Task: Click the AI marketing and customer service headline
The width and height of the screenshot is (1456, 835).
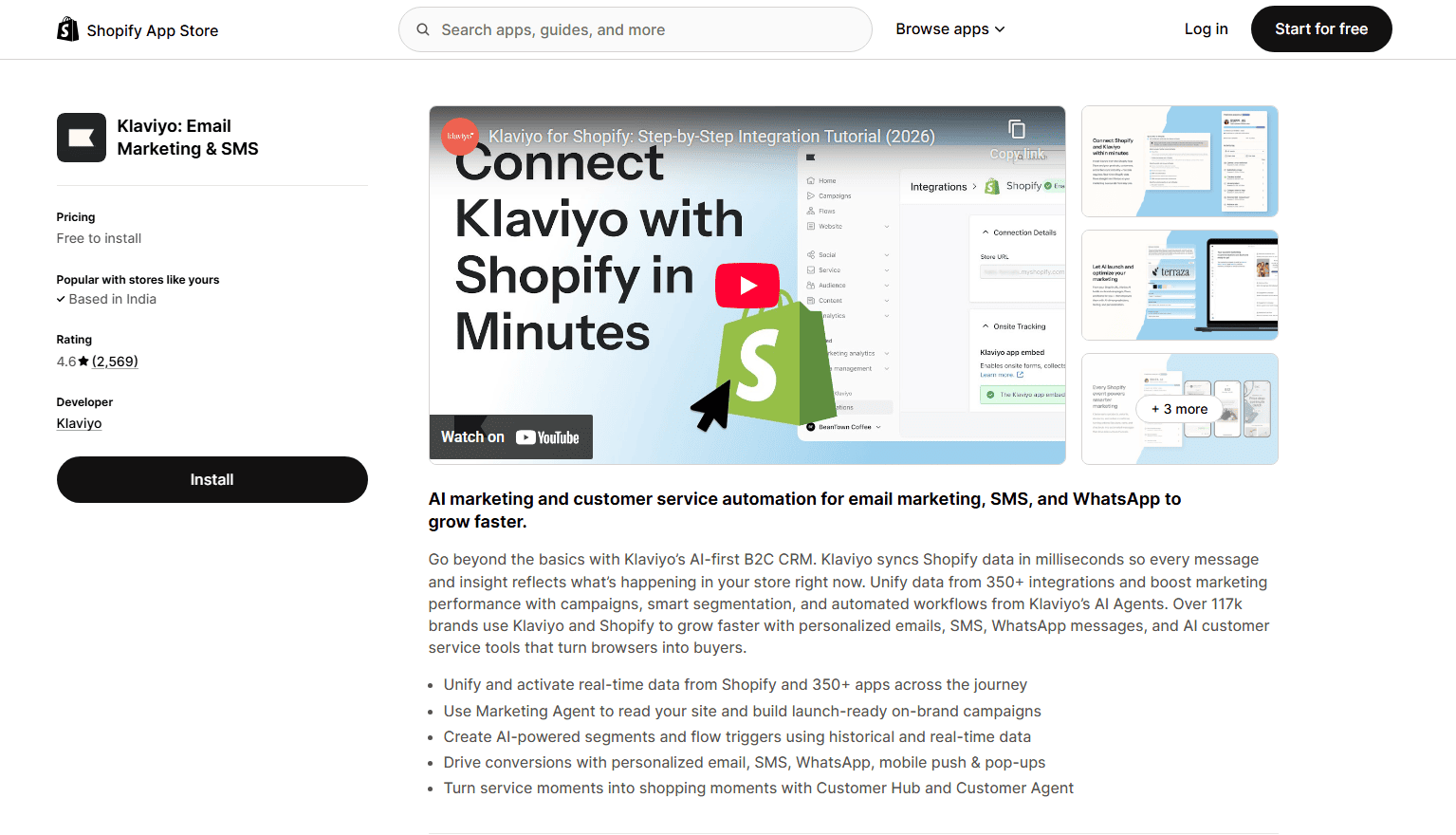Action: point(804,510)
